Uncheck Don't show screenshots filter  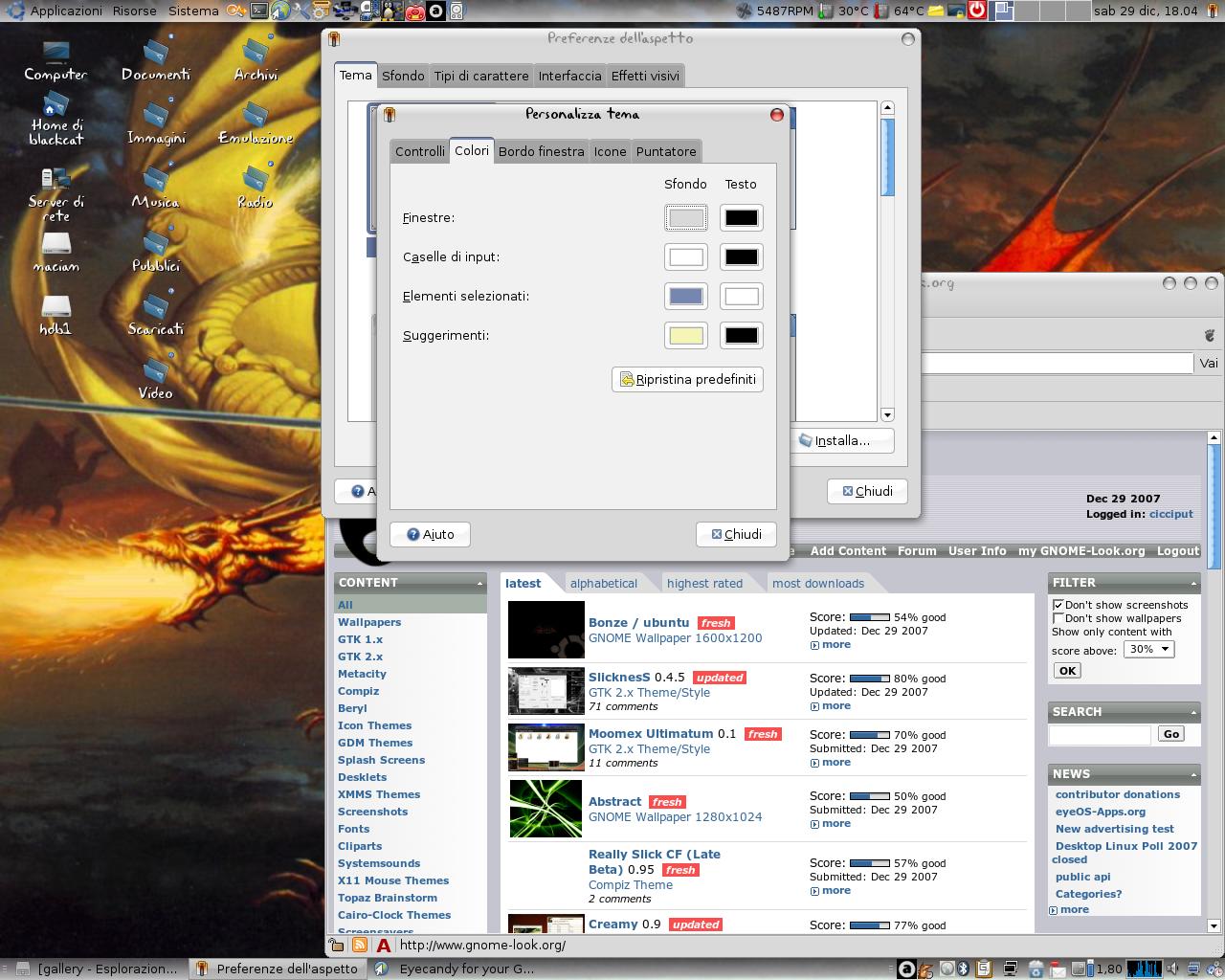tap(1058, 605)
